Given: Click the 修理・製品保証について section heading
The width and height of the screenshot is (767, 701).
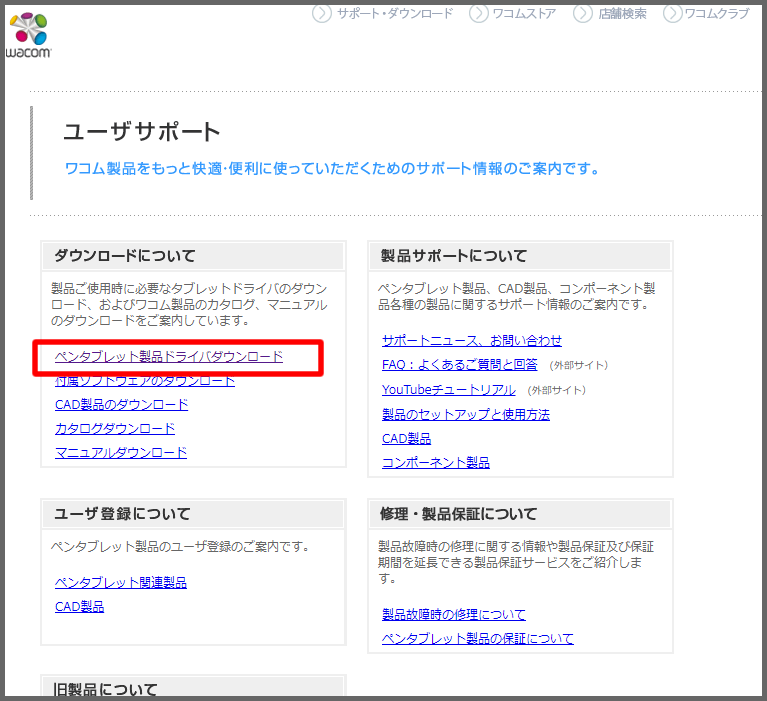Looking at the screenshot, I should pyautogui.click(x=458, y=514).
